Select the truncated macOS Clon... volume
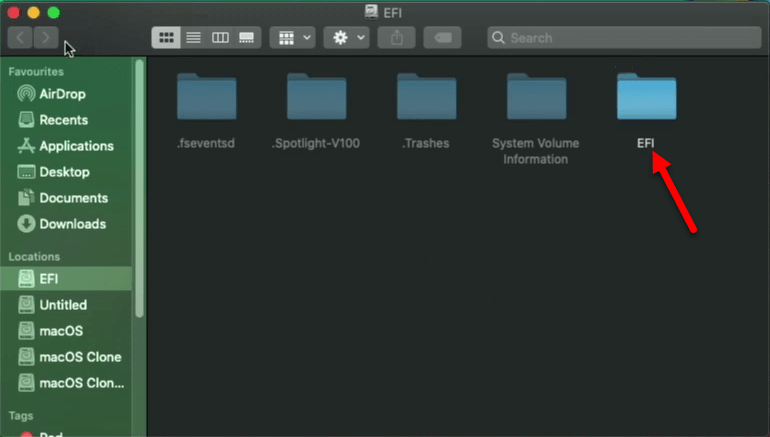Image resolution: width=770 pixels, height=437 pixels. pos(66,382)
